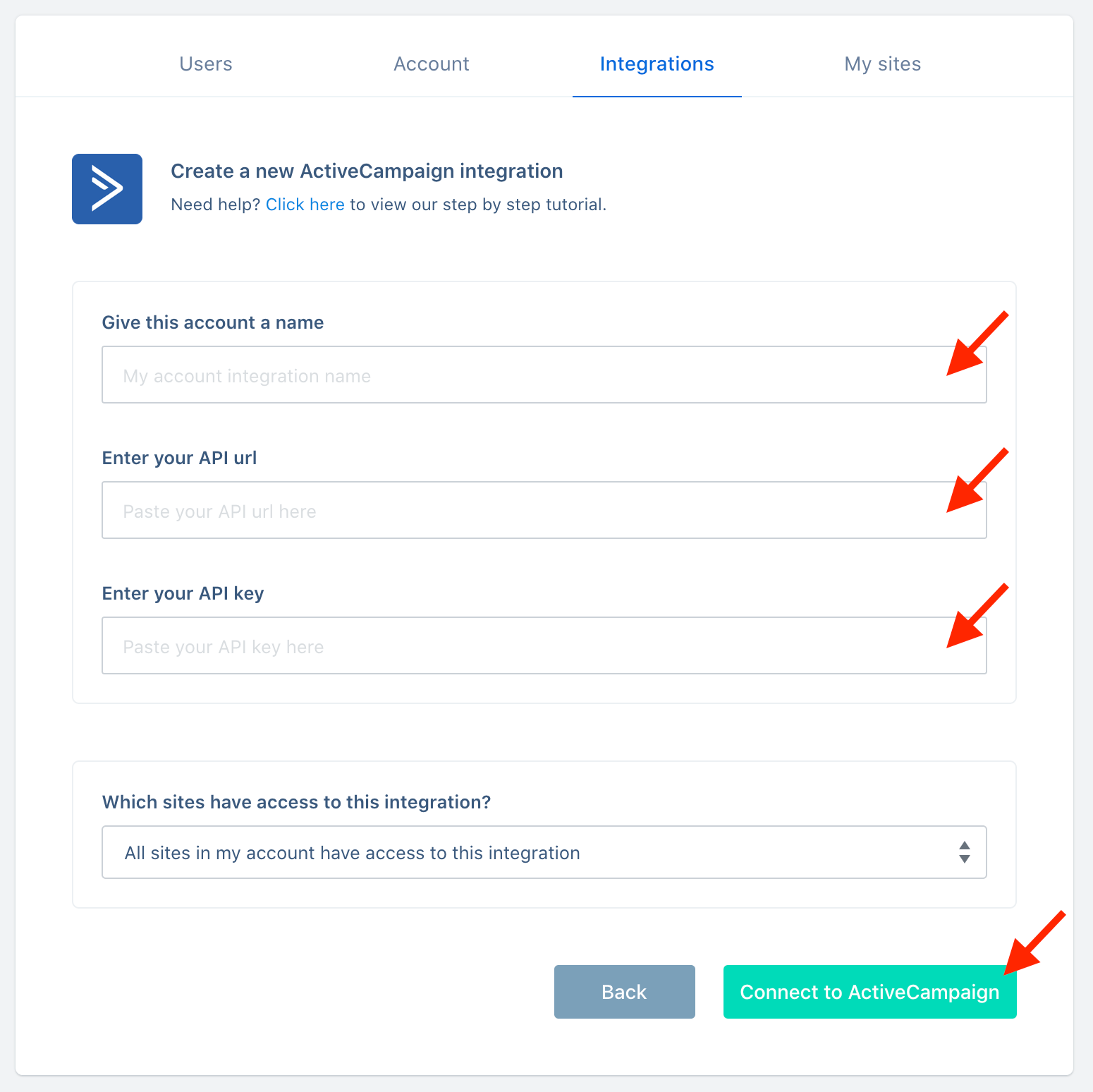Select the Integrations tab
Screen dimensions: 1093x1092
click(x=657, y=64)
